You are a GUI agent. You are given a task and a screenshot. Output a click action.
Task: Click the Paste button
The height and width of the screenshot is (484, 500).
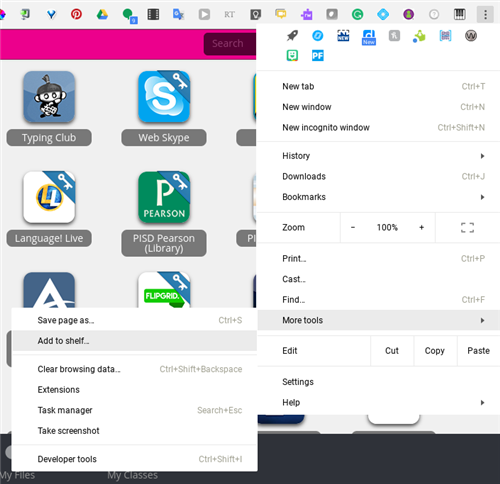479,351
